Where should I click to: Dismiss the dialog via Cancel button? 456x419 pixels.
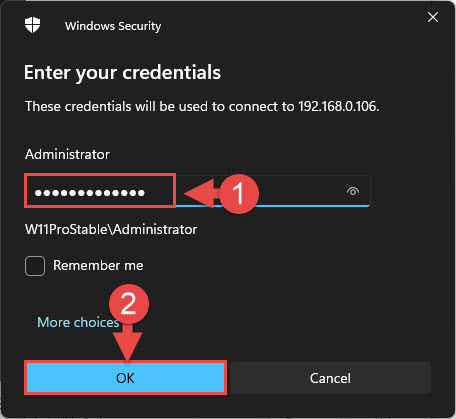click(330, 378)
